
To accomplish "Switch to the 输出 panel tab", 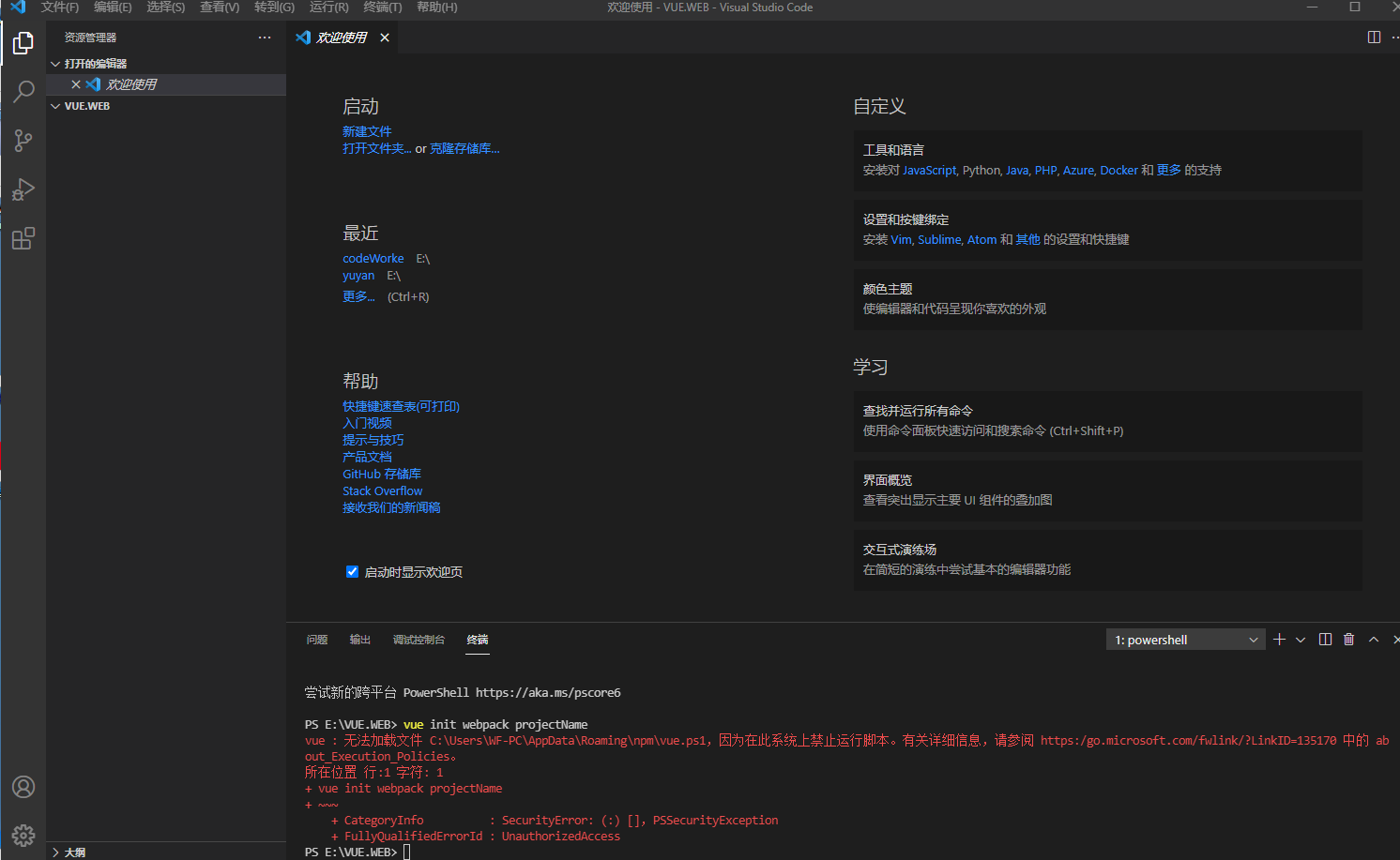I will pyautogui.click(x=360, y=640).
